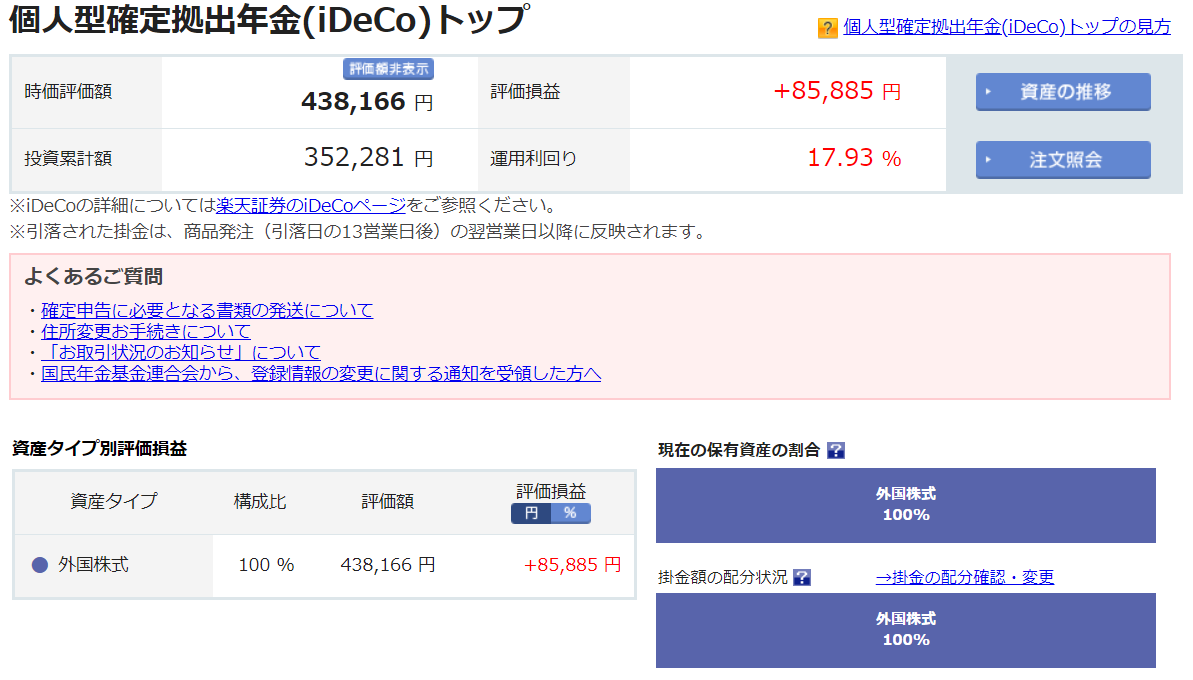
Task: Open 確定申告に必要となる書類の発送について link
Action: click(207, 310)
